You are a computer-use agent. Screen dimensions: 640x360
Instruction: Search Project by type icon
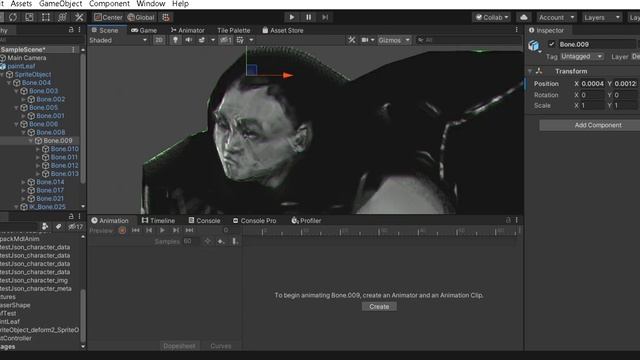(45, 227)
